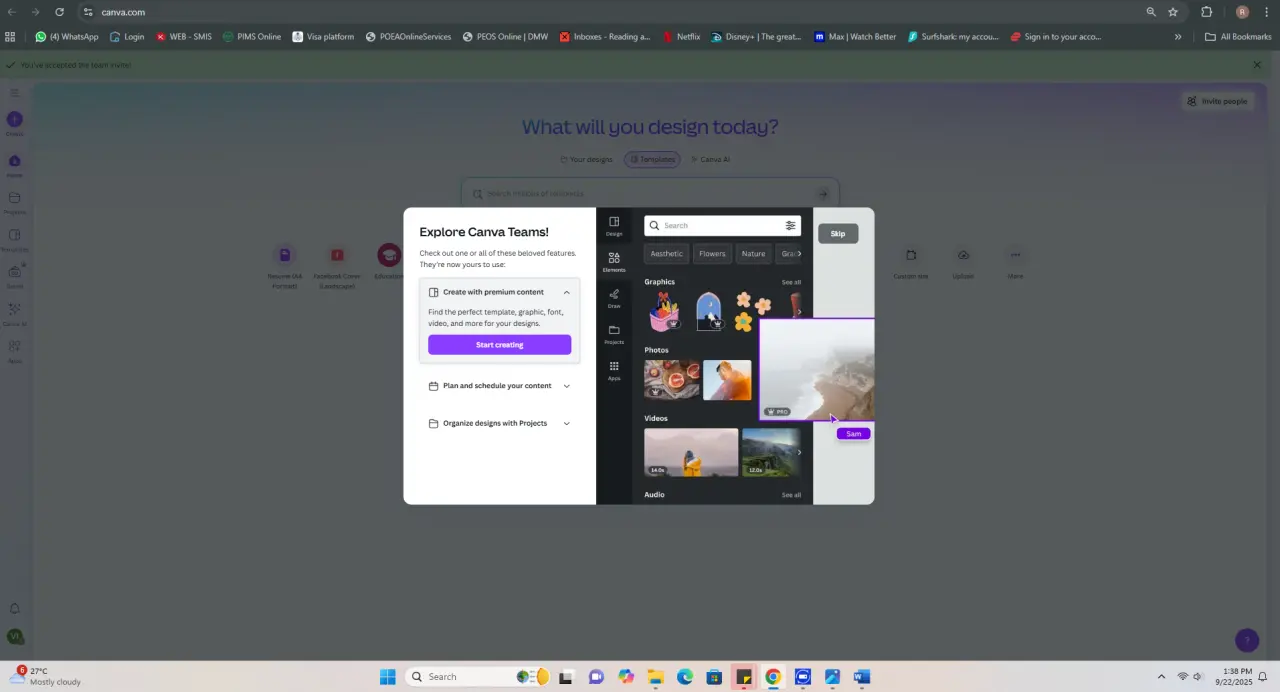Show more bookmarks with the chevron

(x=1177, y=37)
